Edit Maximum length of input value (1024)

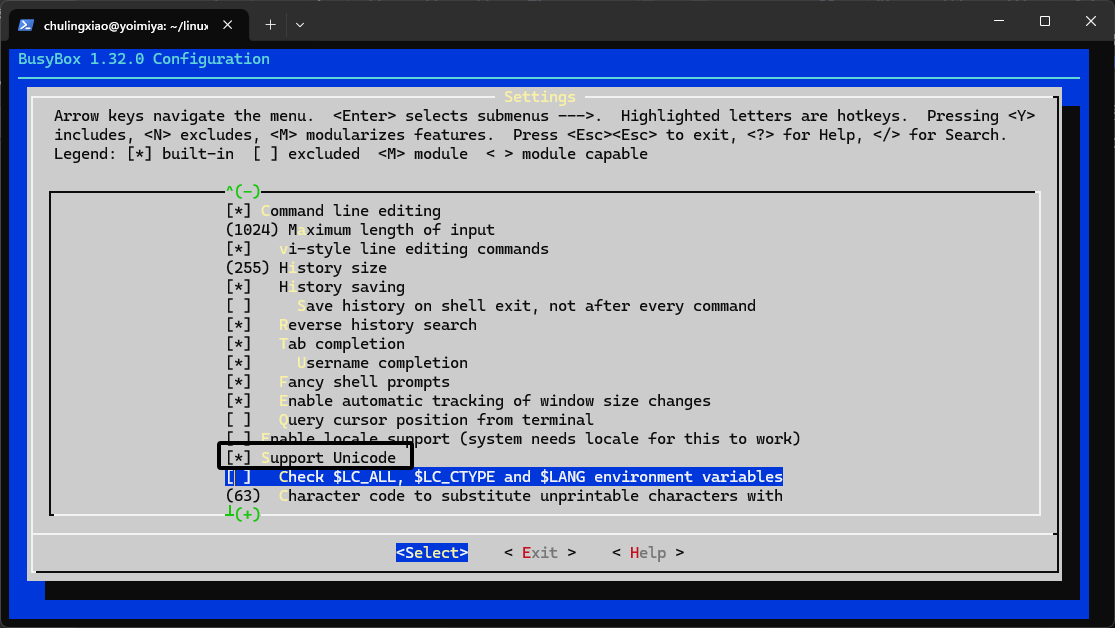360,230
